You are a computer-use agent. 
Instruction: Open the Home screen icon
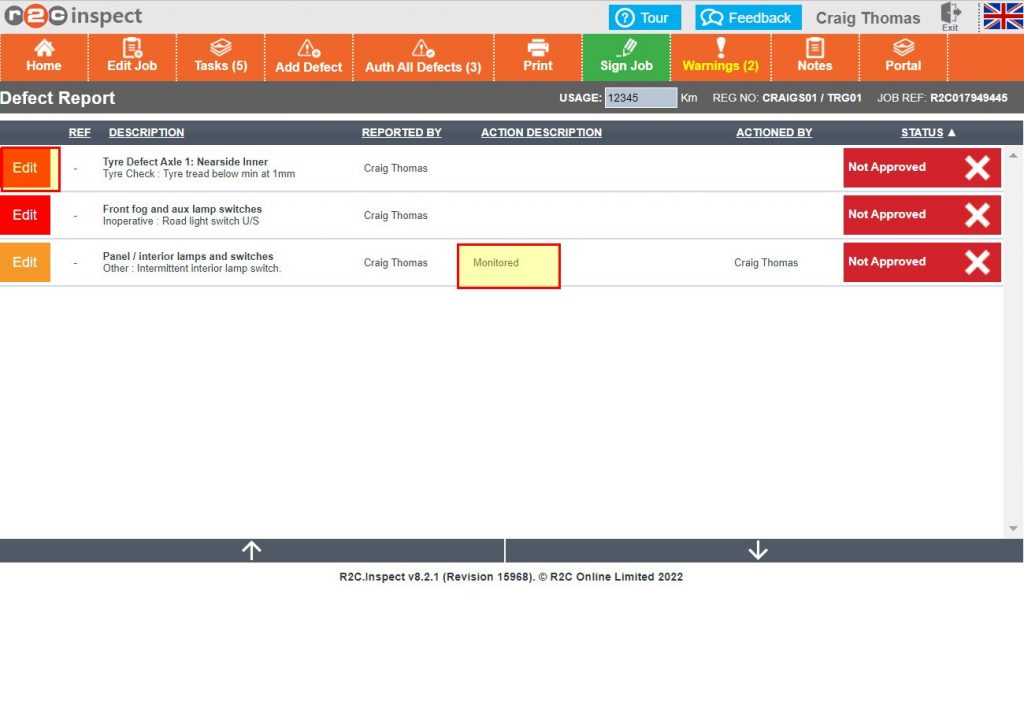point(44,57)
